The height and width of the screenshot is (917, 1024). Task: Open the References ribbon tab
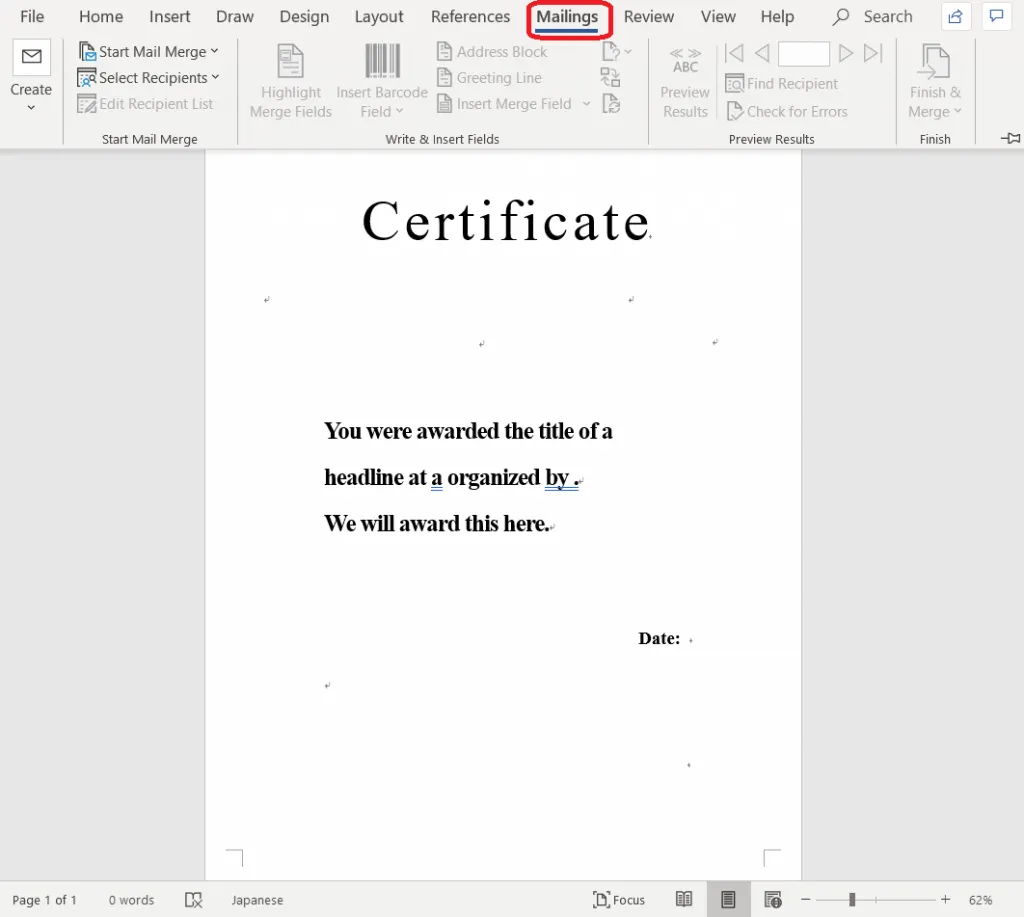pyautogui.click(x=470, y=17)
